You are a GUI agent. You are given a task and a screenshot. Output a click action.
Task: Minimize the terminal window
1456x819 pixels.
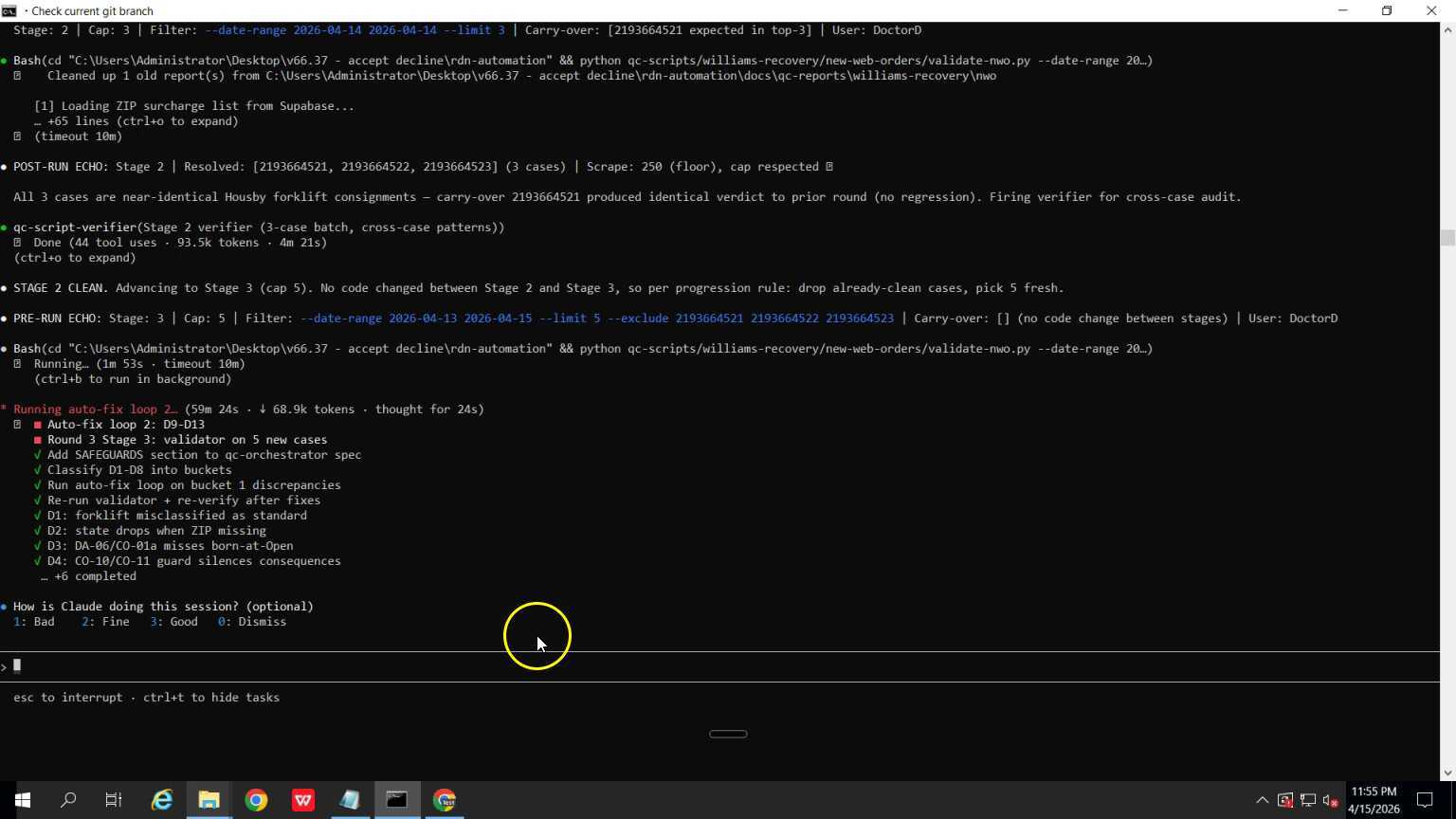[x=1342, y=10]
